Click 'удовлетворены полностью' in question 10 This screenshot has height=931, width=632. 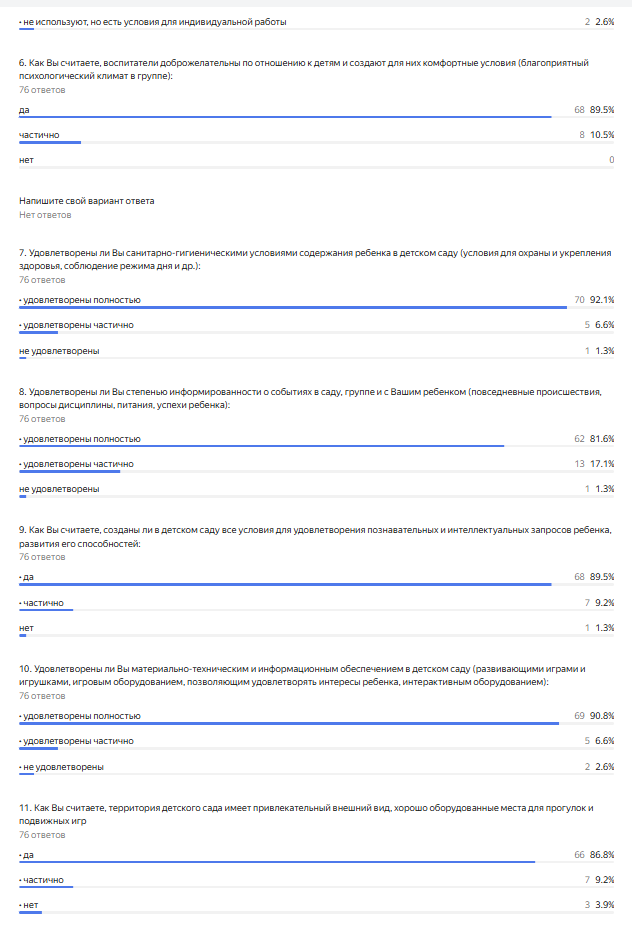coord(80,715)
